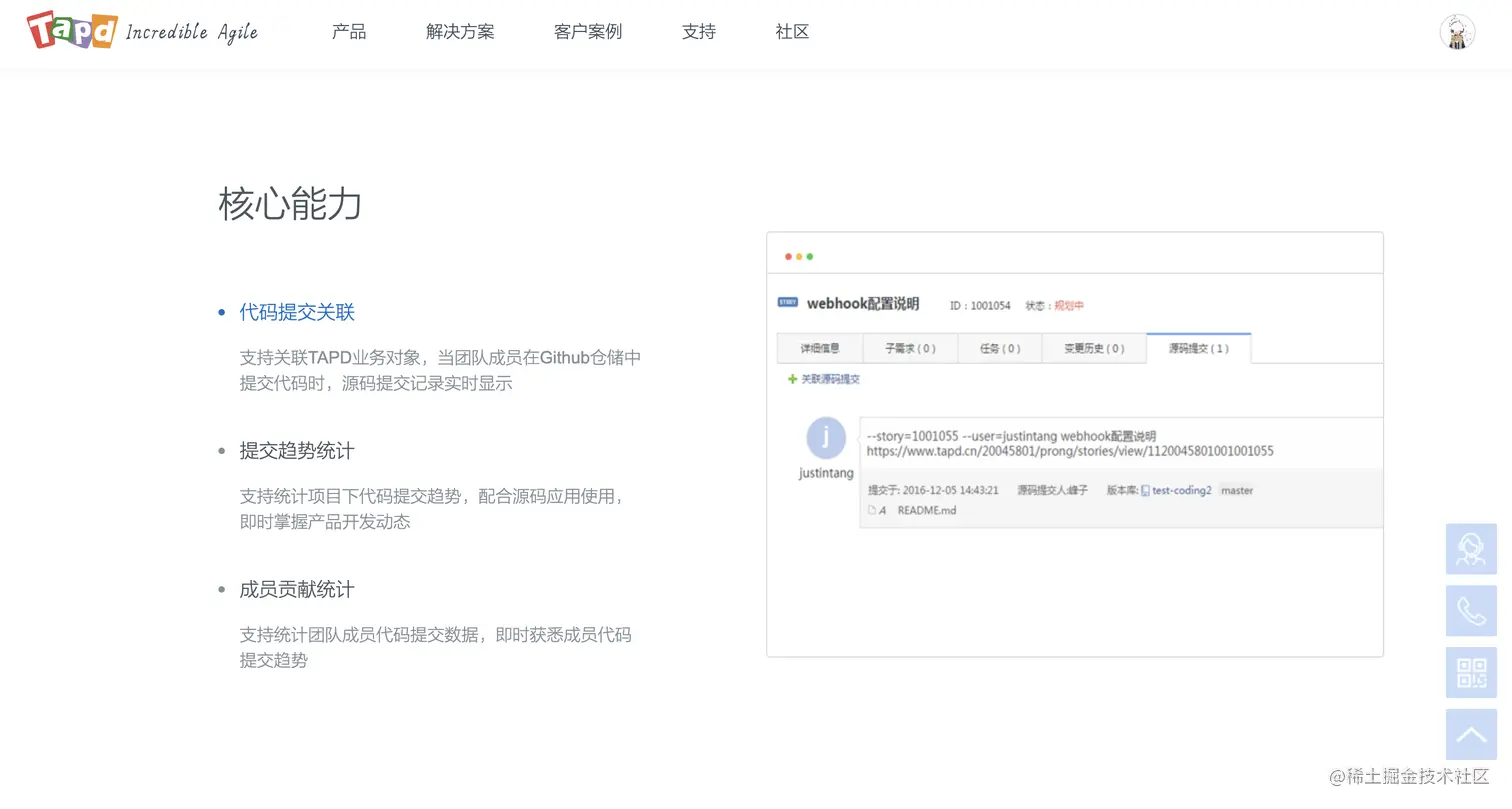Click the file icon next to README.md
The height and width of the screenshot is (809, 1512).
point(871,509)
